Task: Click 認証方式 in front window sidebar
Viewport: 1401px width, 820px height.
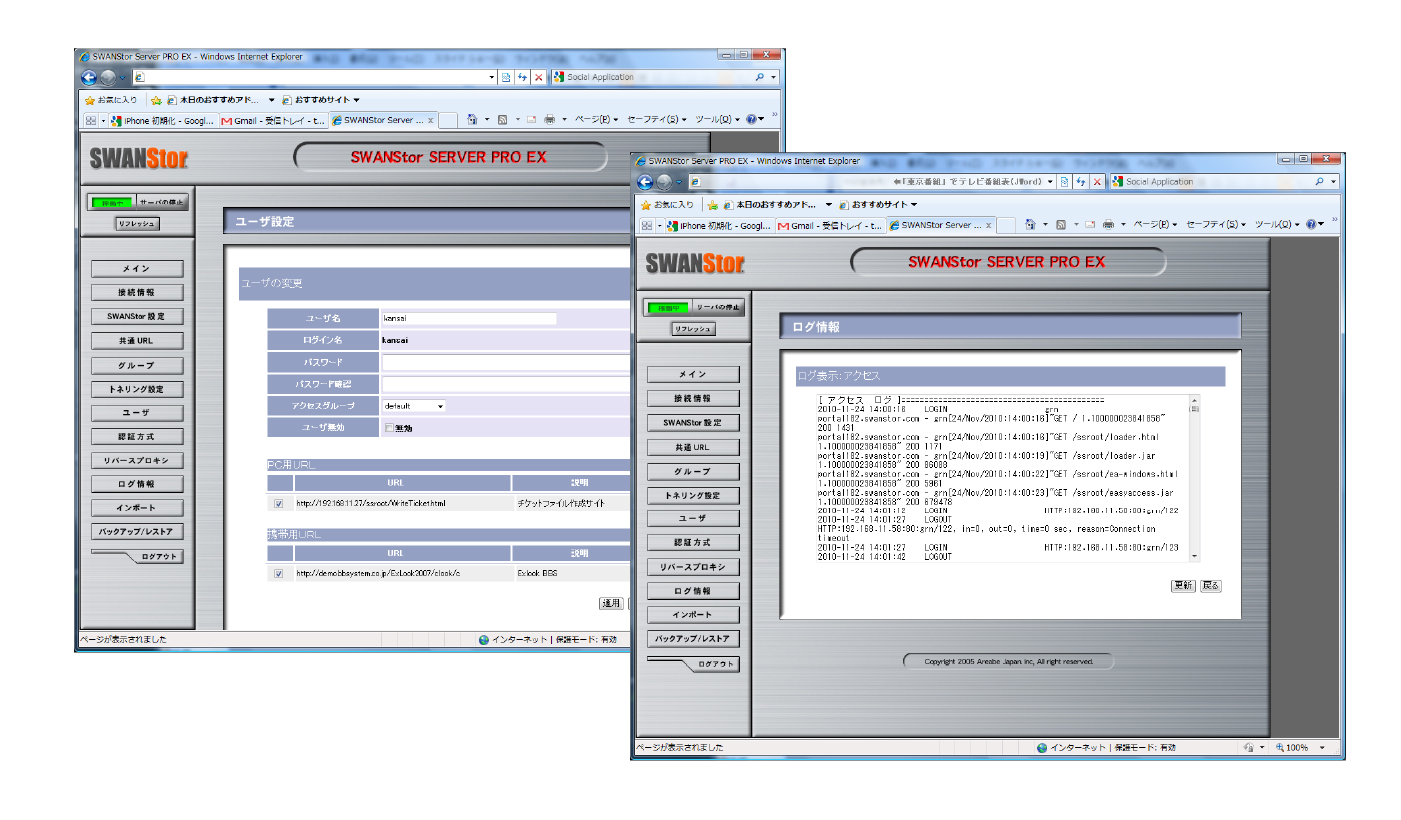Action: (x=693, y=543)
